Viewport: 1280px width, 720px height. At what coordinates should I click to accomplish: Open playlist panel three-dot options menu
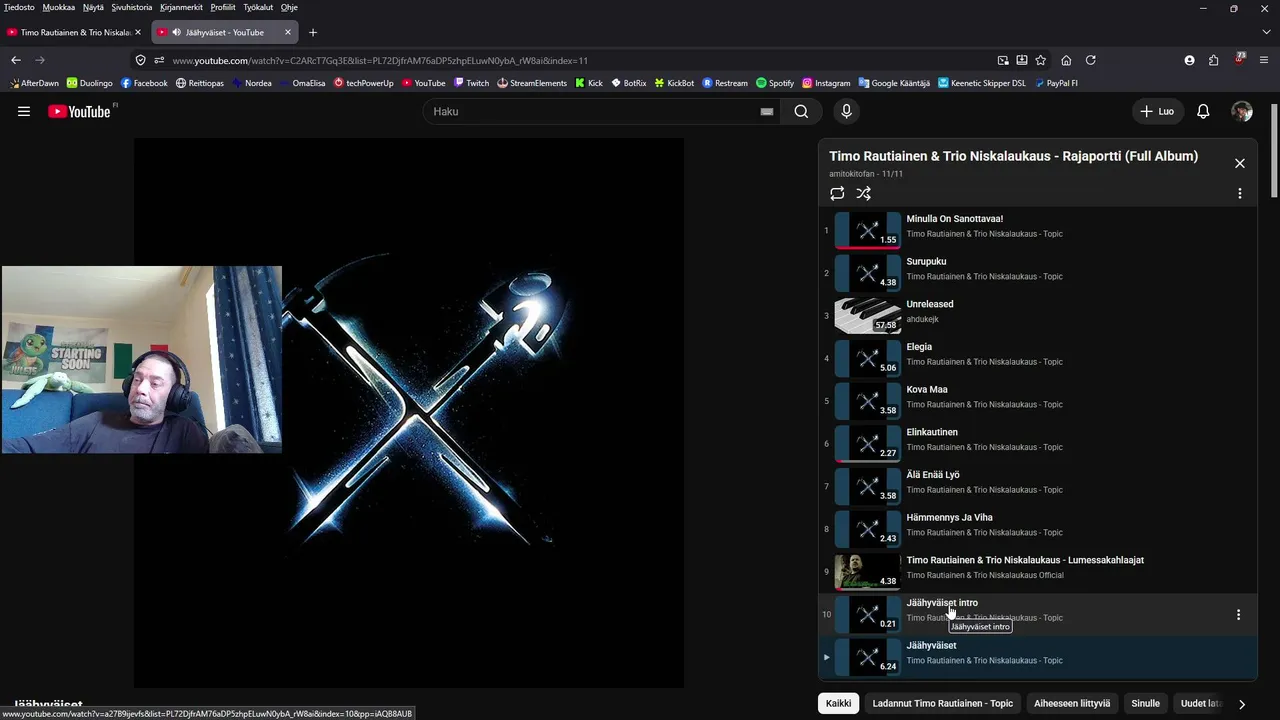(1240, 193)
